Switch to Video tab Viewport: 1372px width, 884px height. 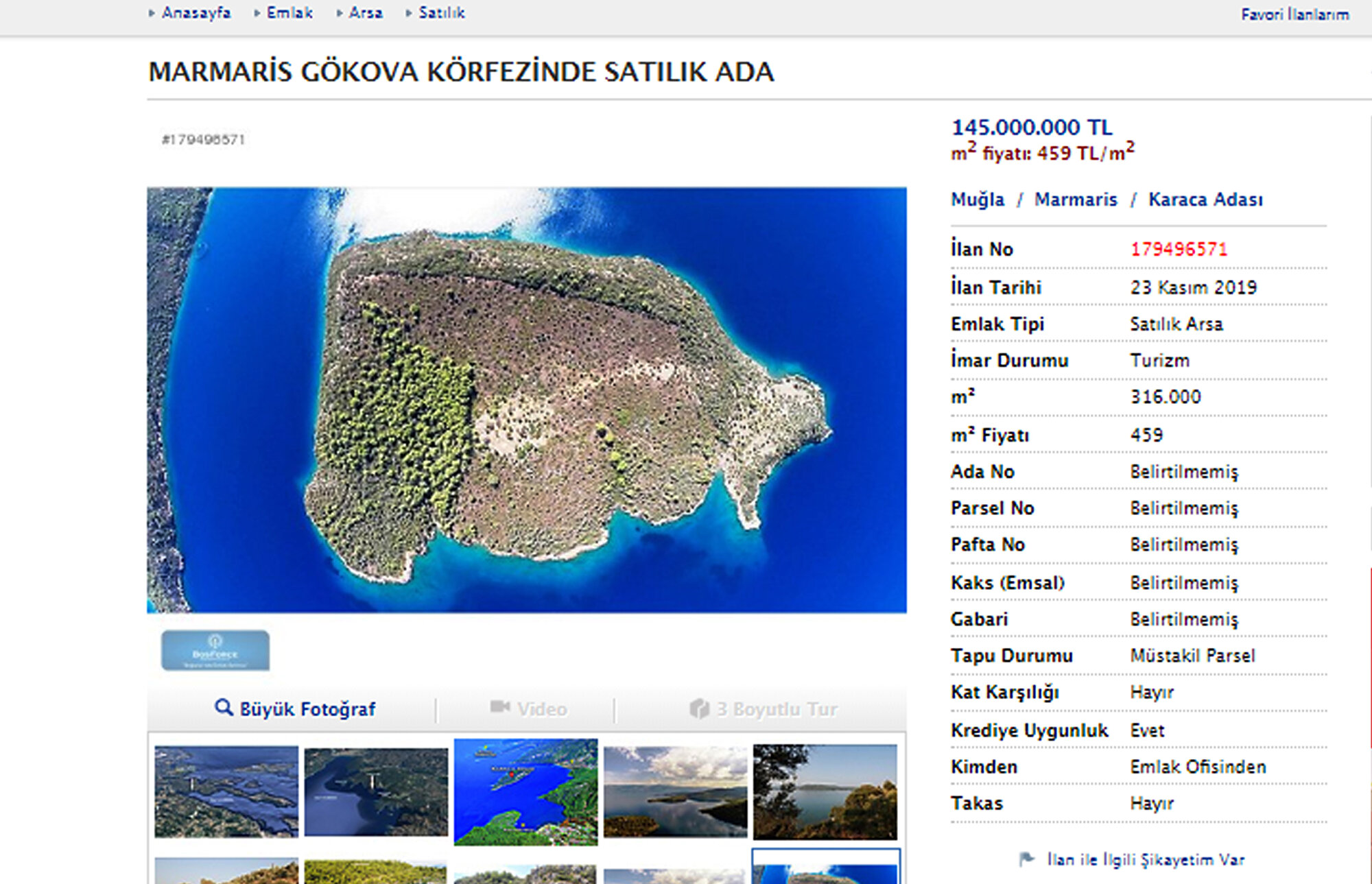point(541,709)
